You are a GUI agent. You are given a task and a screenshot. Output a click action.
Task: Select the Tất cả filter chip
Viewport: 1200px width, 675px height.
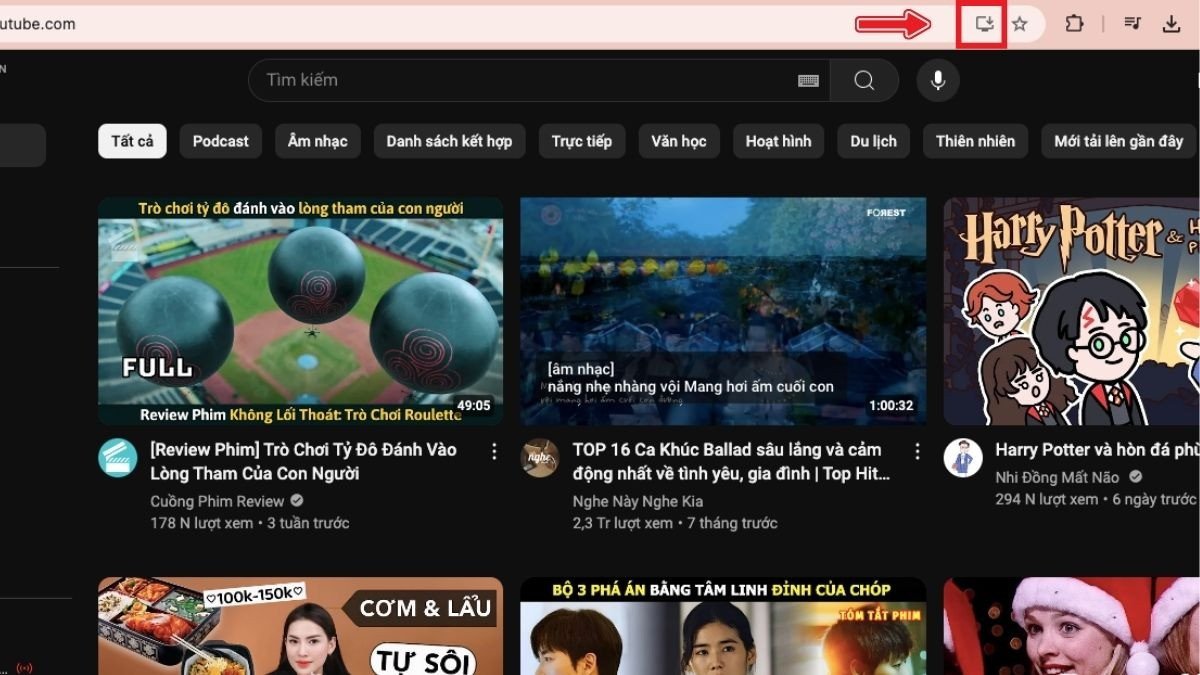coord(131,141)
